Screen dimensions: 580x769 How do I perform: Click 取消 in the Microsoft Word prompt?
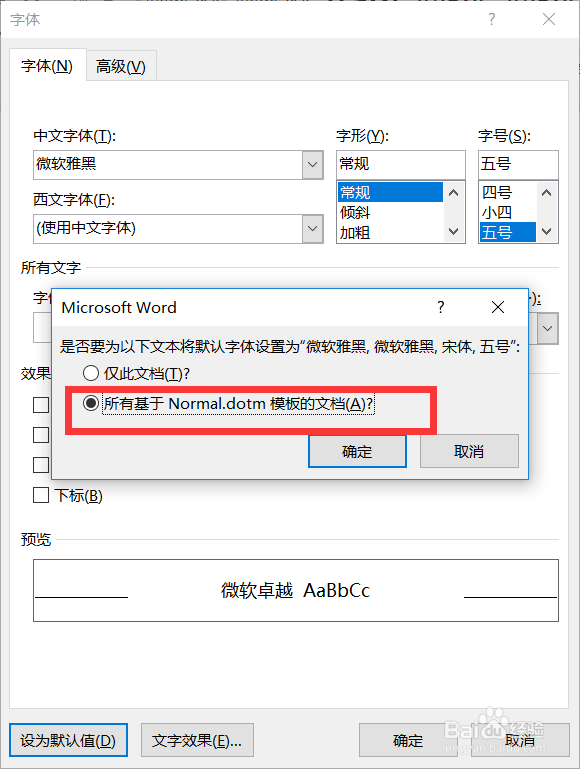pos(469,451)
